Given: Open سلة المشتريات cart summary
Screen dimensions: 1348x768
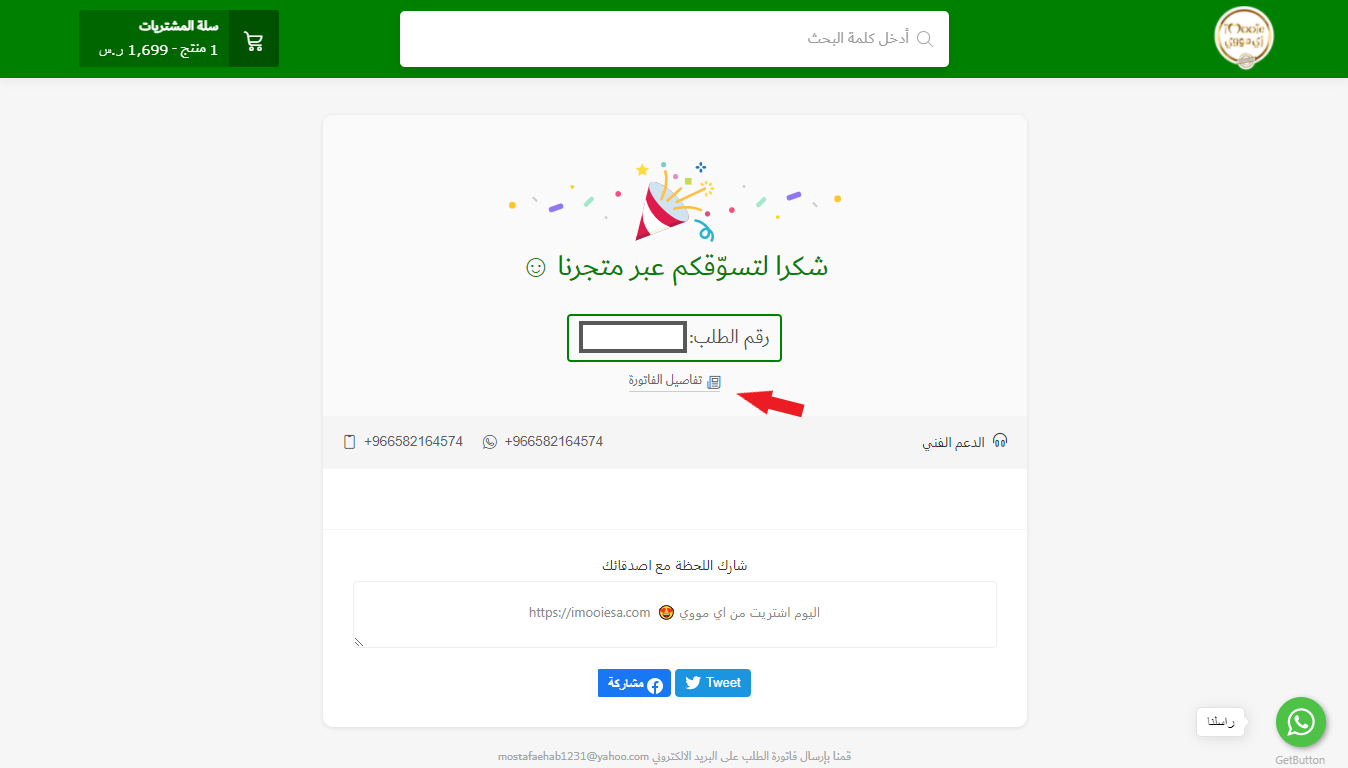Looking at the screenshot, I should click(179, 39).
